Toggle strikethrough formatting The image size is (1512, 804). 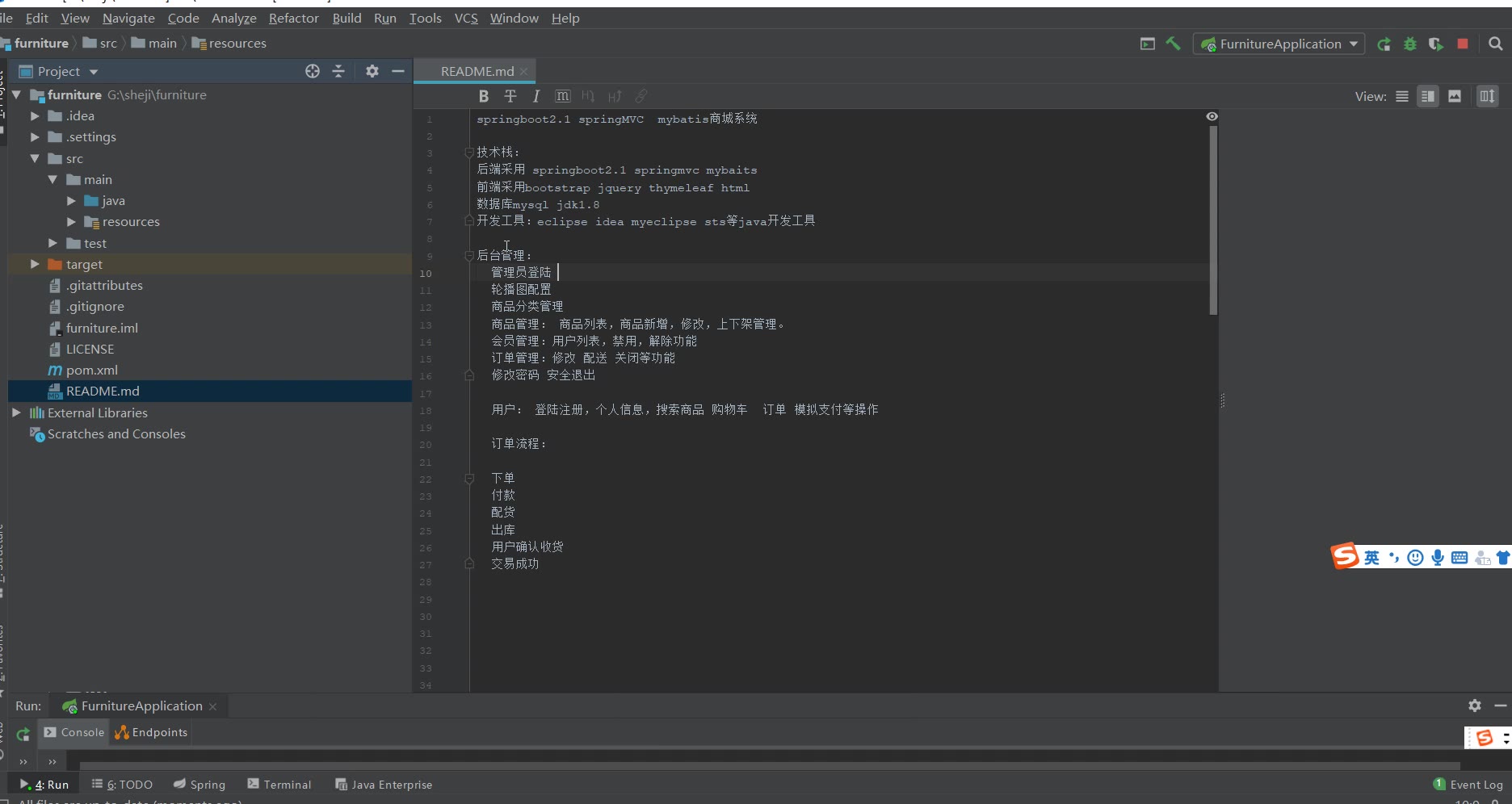tap(510, 96)
